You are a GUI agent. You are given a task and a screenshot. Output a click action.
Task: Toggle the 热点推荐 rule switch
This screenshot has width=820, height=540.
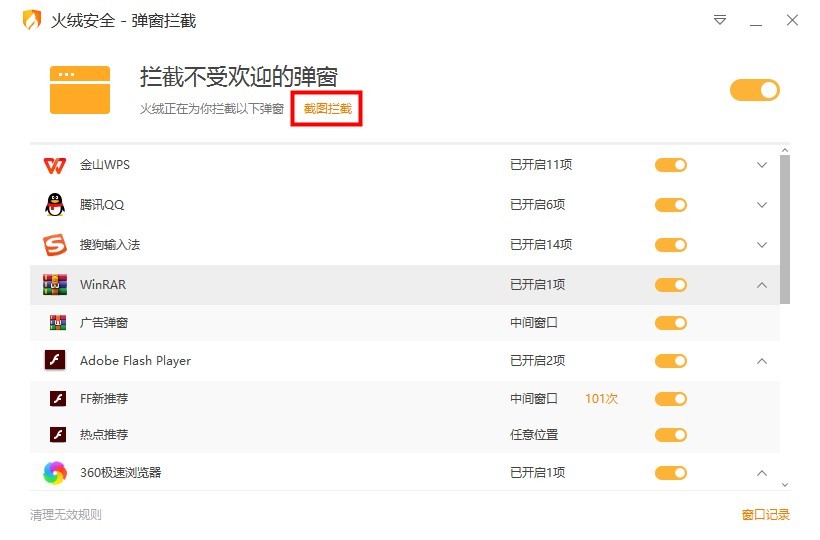671,435
